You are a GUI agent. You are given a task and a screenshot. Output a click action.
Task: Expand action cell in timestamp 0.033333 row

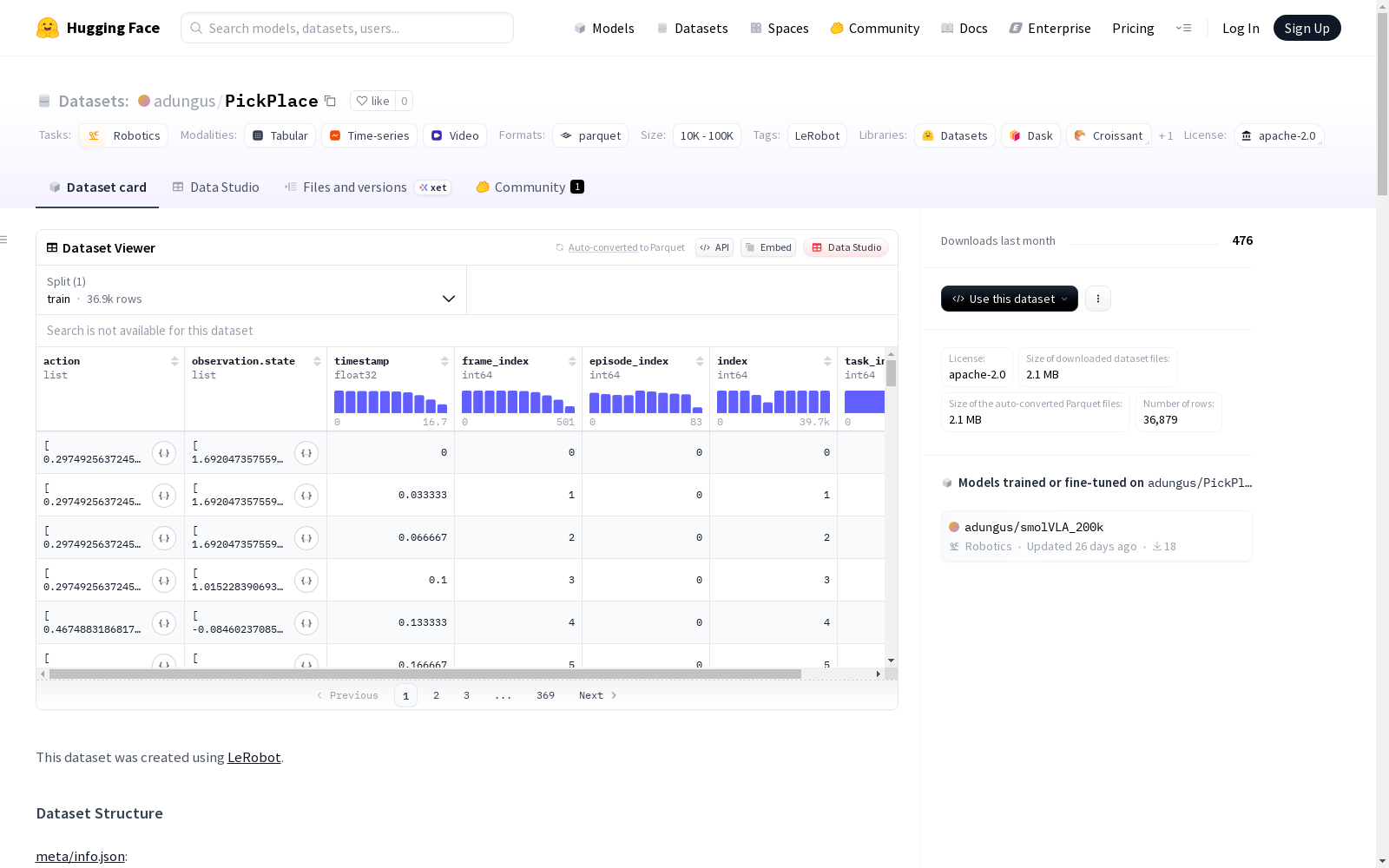[x=164, y=496]
